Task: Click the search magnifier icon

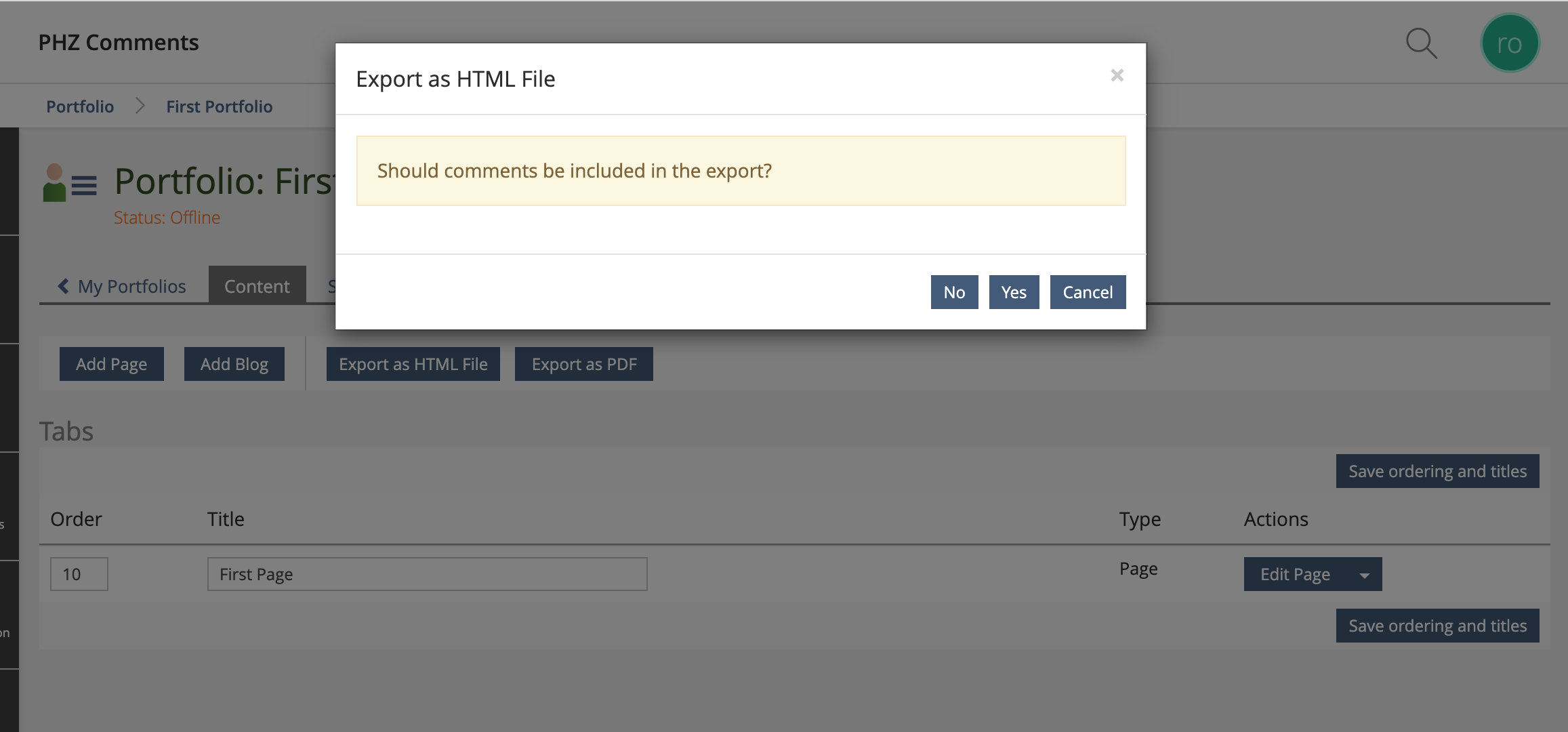Action: [x=1421, y=43]
